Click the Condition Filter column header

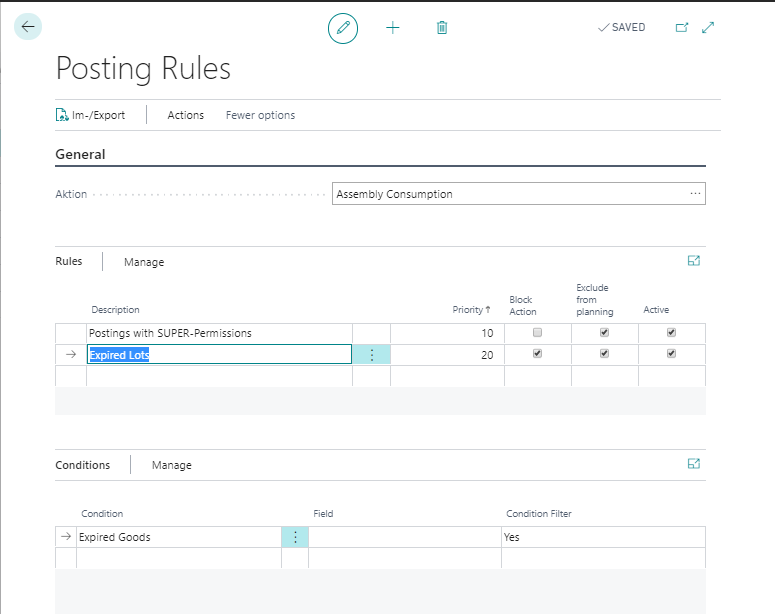click(x=539, y=514)
